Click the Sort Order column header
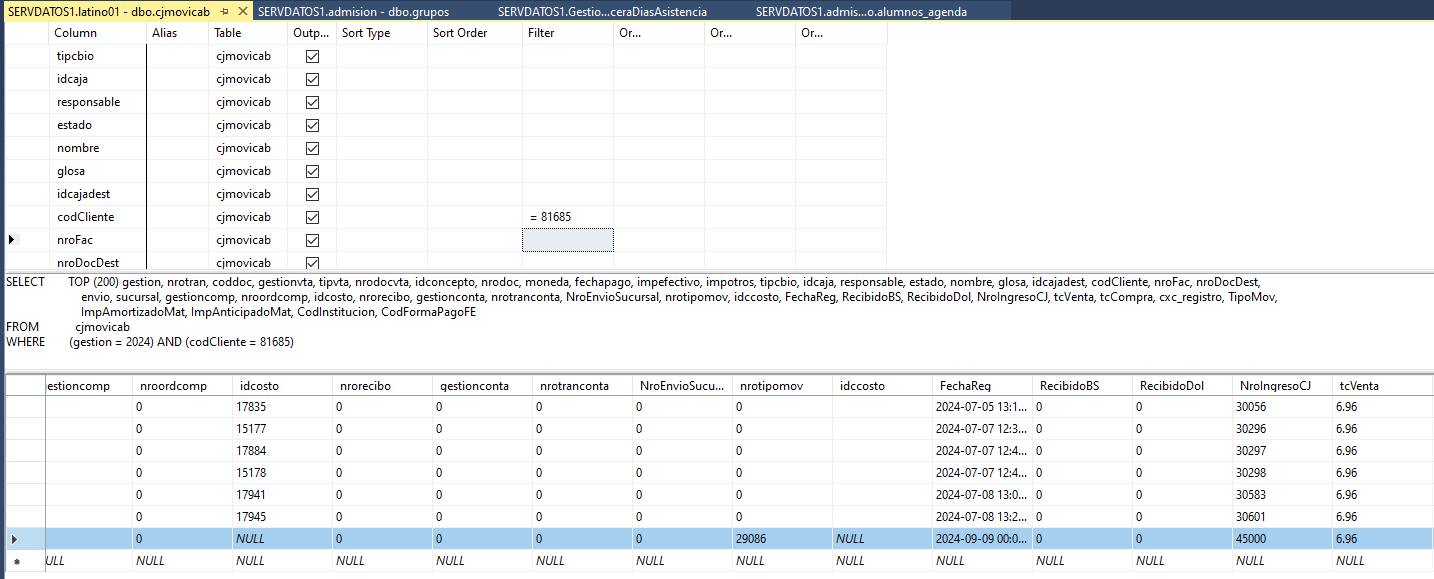1434x579 pixels. click(475, 33)
